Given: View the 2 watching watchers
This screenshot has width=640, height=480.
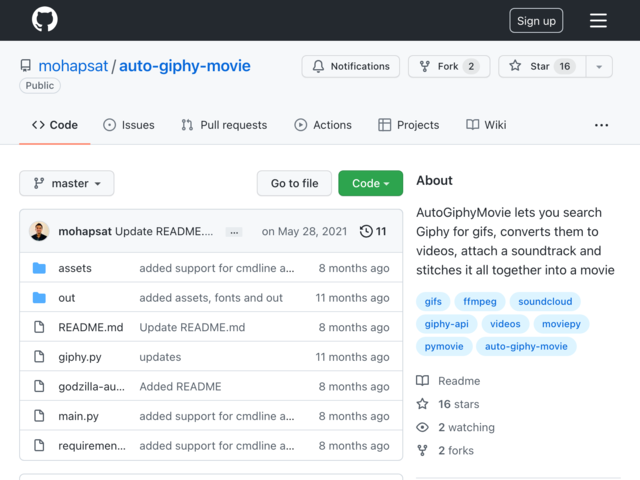Looking at the screenshot, I should (456, 427).
